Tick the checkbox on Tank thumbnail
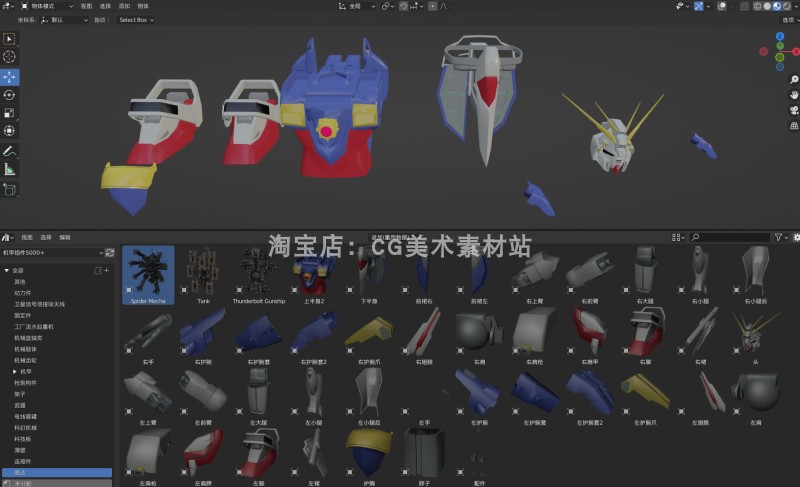 [x=184, y=290]
